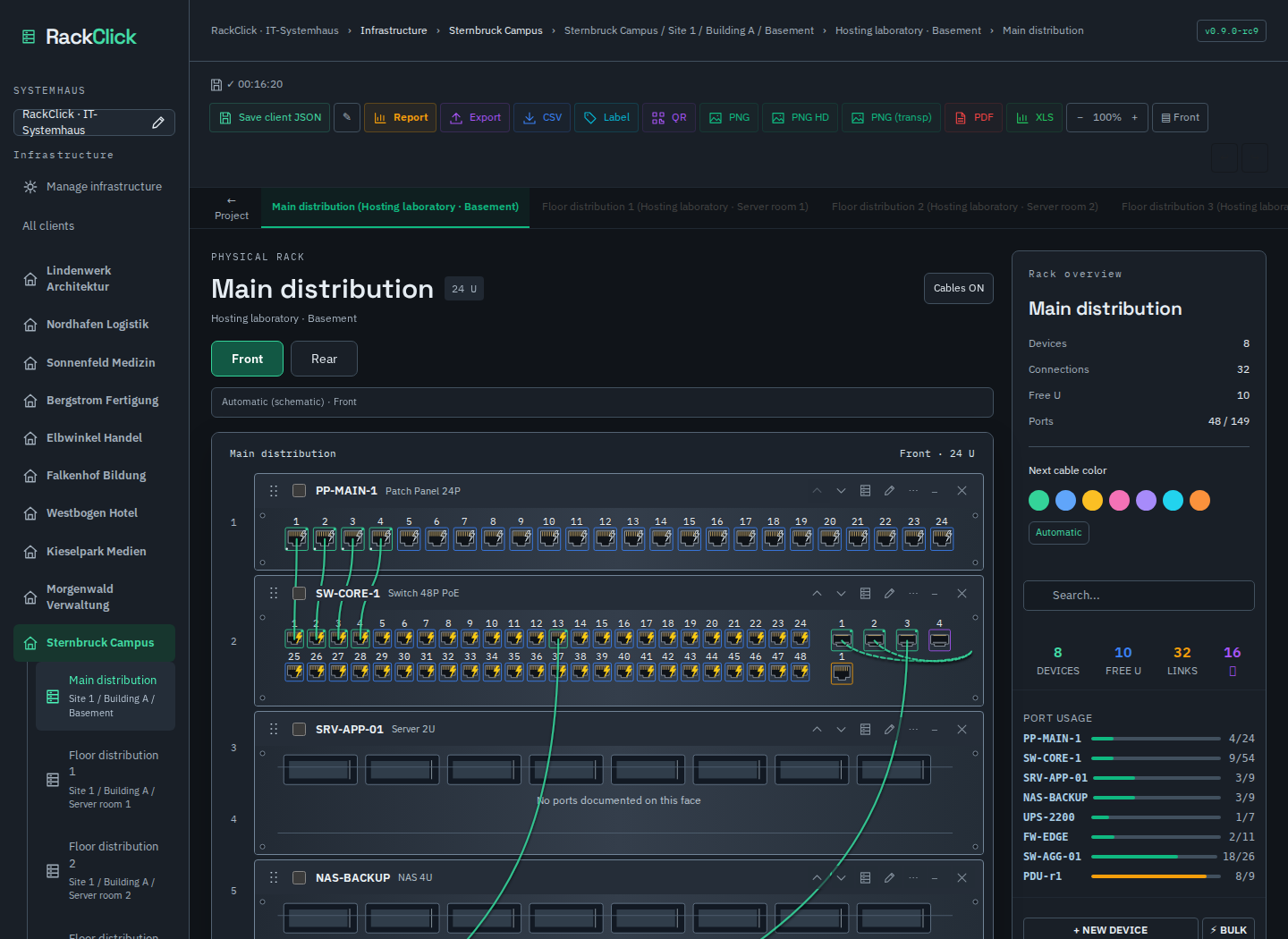Pick the pink cable color swatch

click(1119, 500)
